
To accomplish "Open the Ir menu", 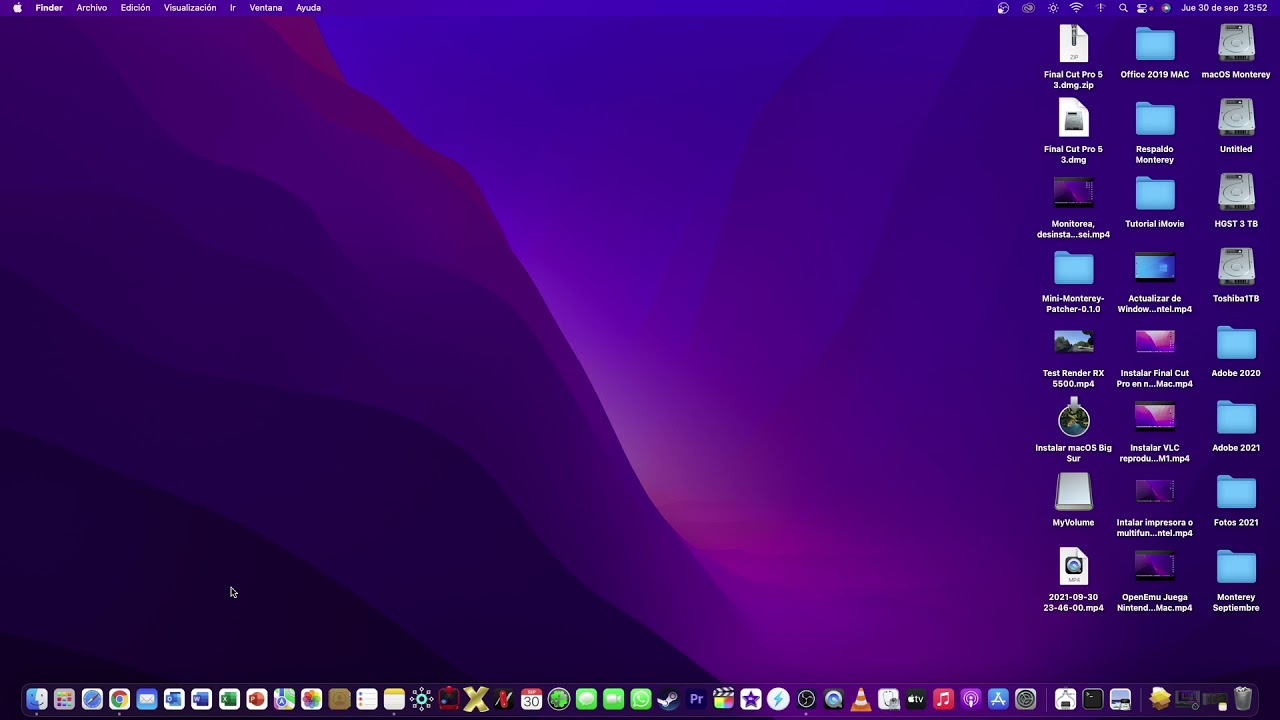I will click(233, 8).
